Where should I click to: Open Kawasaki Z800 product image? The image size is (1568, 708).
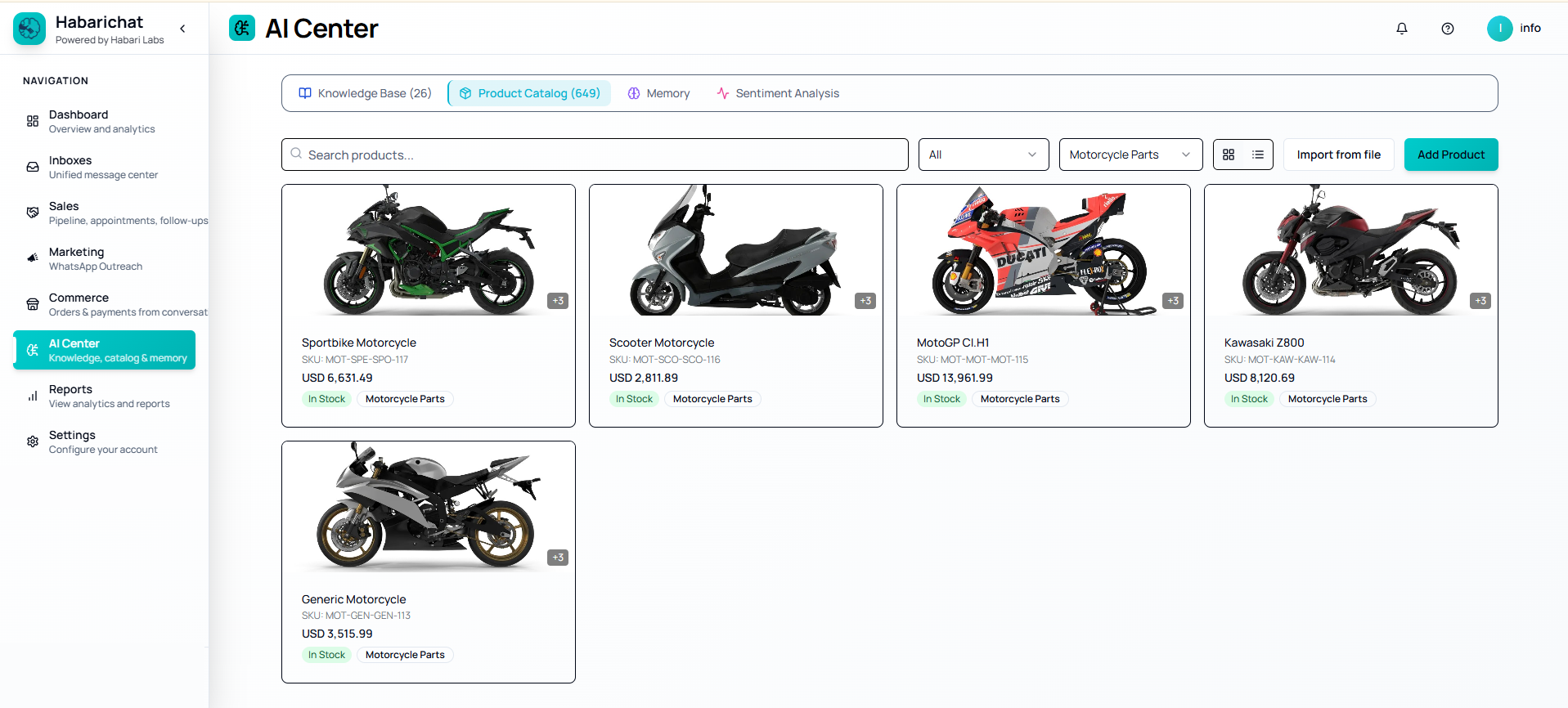[x=1351, y=250]
